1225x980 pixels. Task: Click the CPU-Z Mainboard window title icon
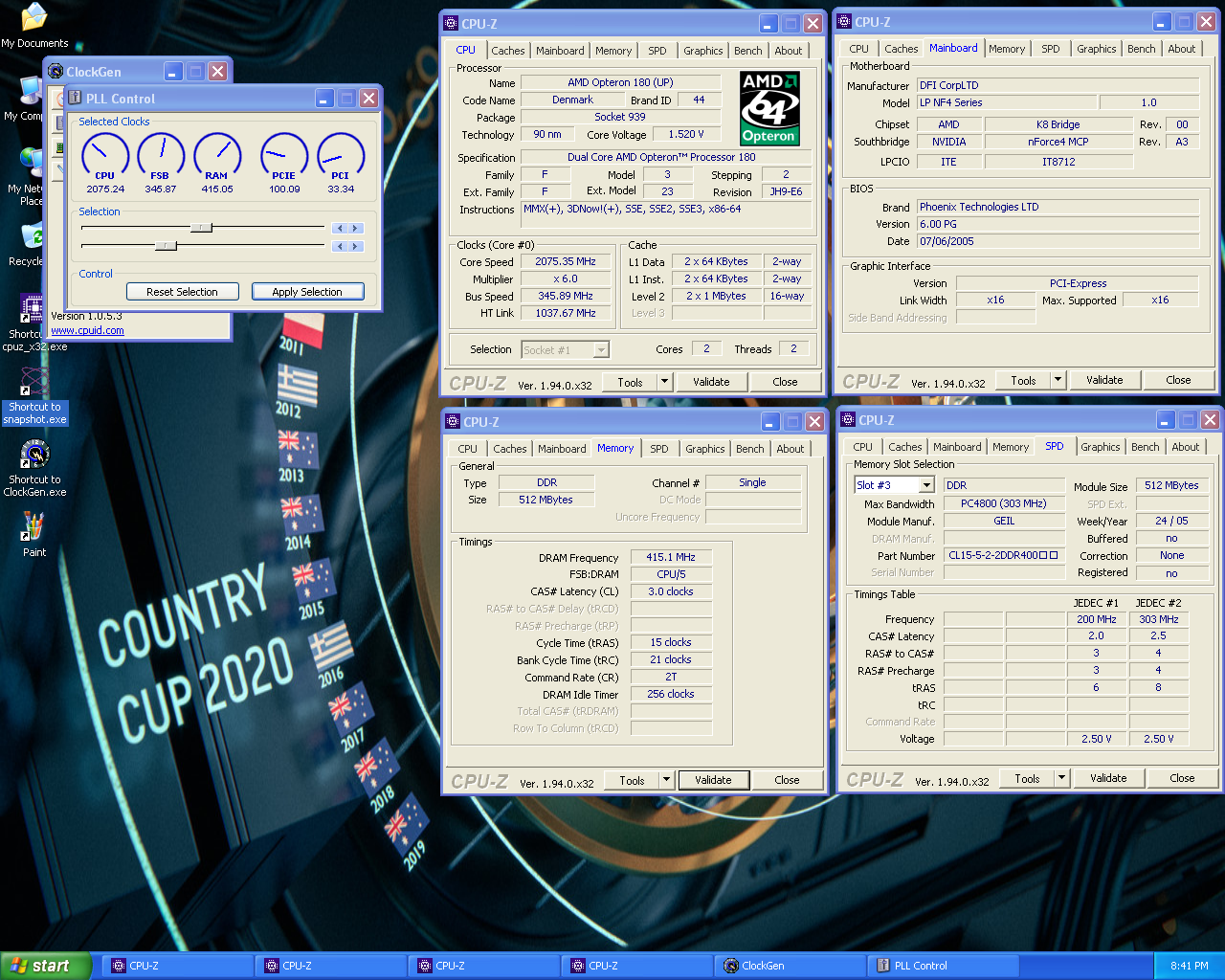click(x=844, y=21)
